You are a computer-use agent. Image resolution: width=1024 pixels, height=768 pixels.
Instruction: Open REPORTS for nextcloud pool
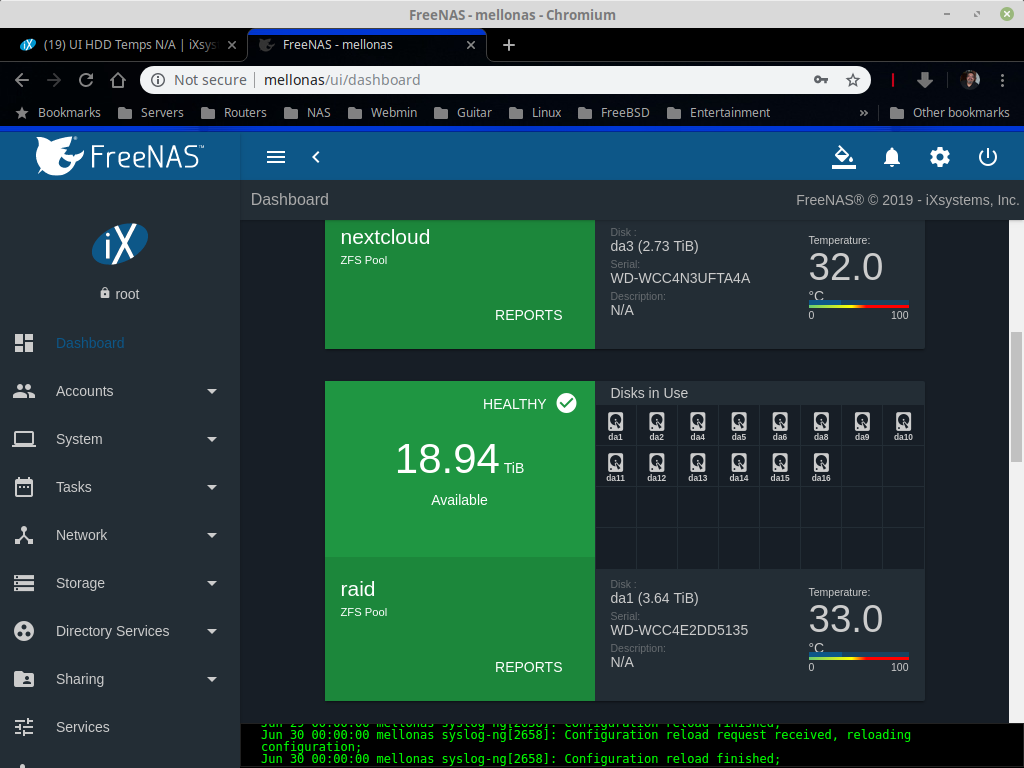pos(528,315)
